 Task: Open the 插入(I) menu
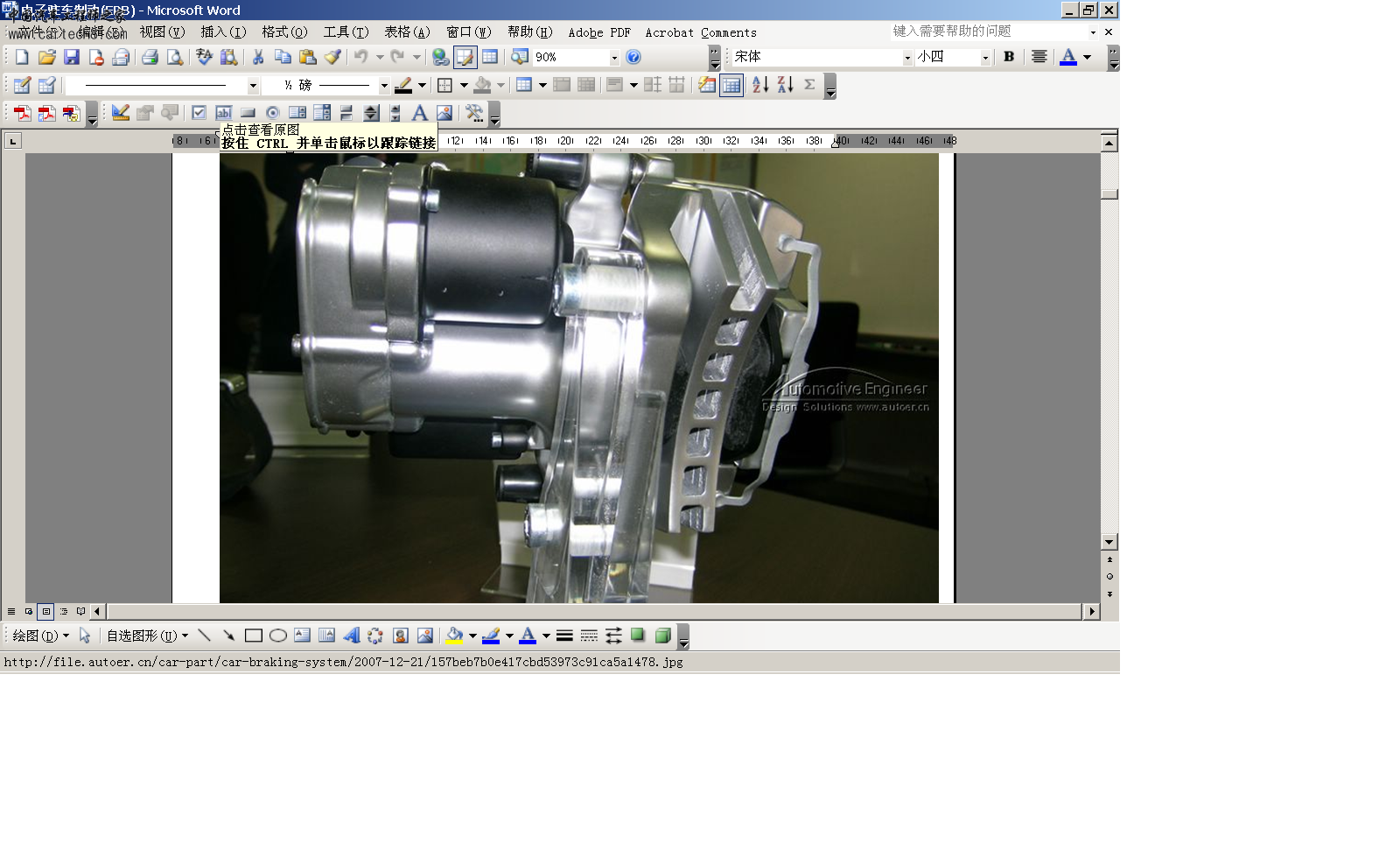(223, 32)
